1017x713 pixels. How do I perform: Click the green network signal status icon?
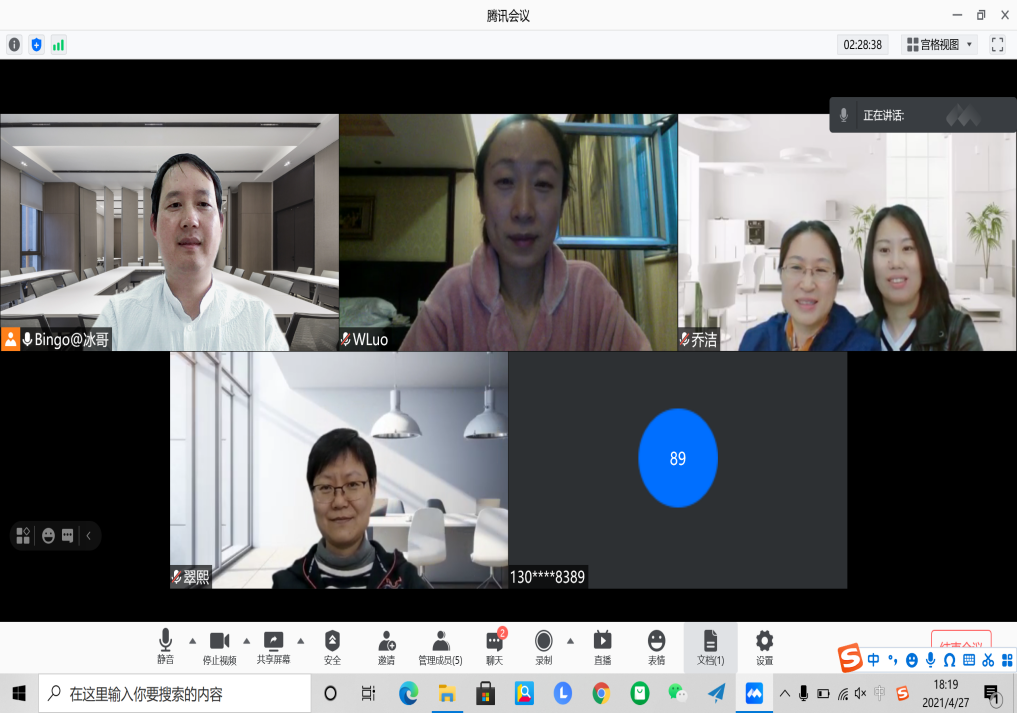pyautogui.click(x=58, y=44)
